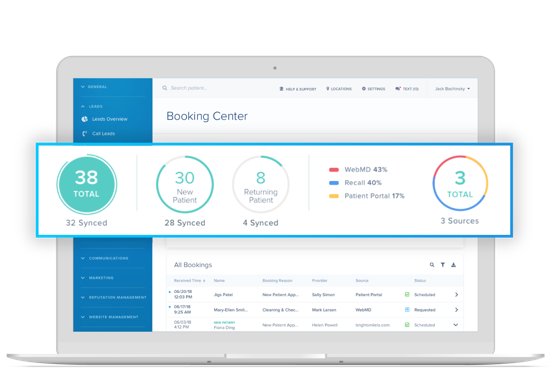Open the Mary-Ellen Smit... booking row arrow

pyautogui.click(x=456, y=310)
